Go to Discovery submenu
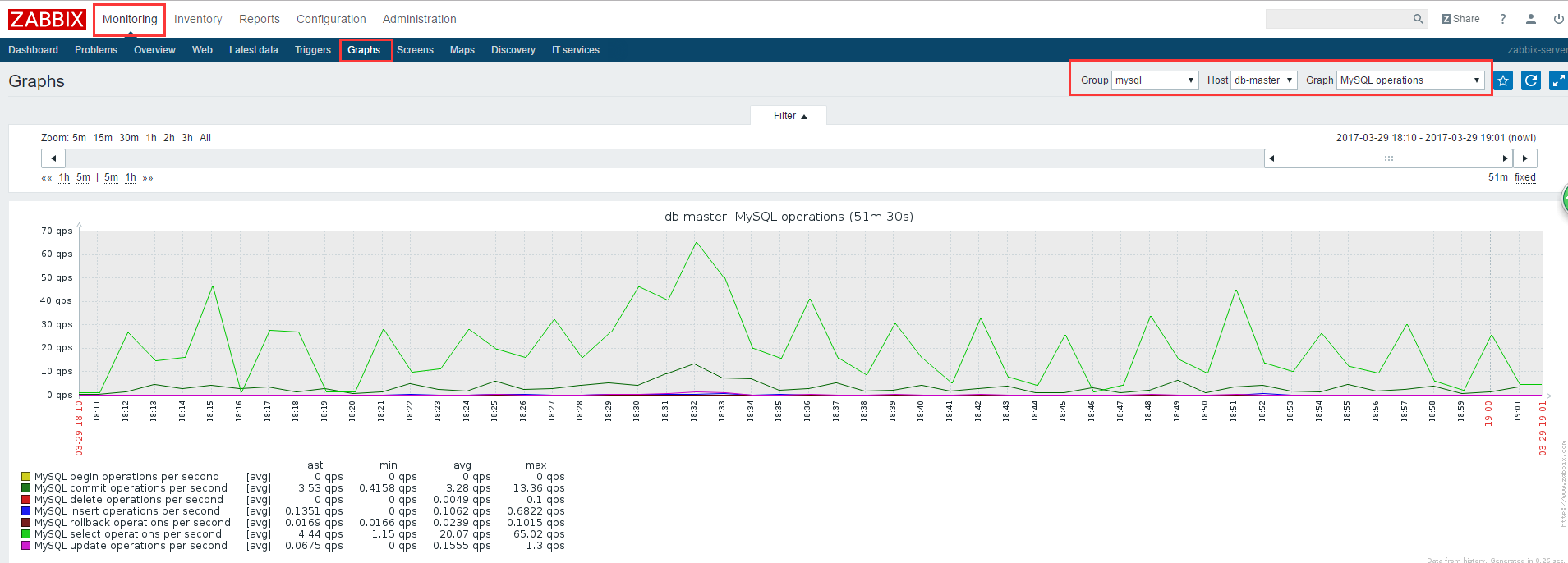Viewport: 1568px width, 563px height. (513, 50)
